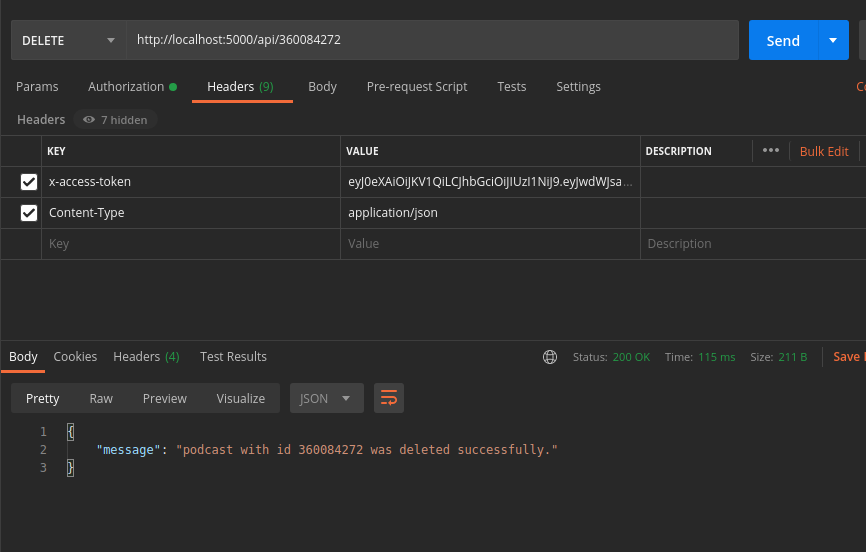Select the response Body tab
Viewport: 866px width, 552px height.
point(23,357)
